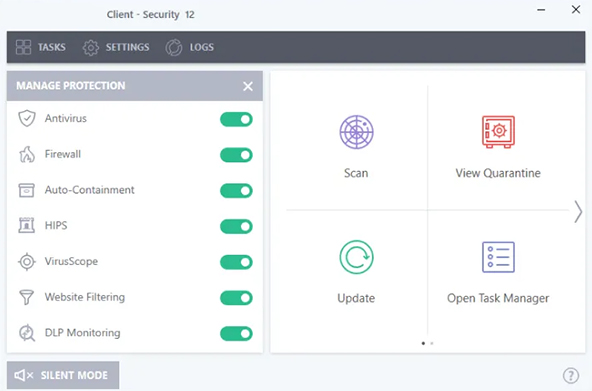Toggle Auto-Containment protection off
The width and height of the screenshot is (592, 391).
pyautogui.click(x=236, y=191)
